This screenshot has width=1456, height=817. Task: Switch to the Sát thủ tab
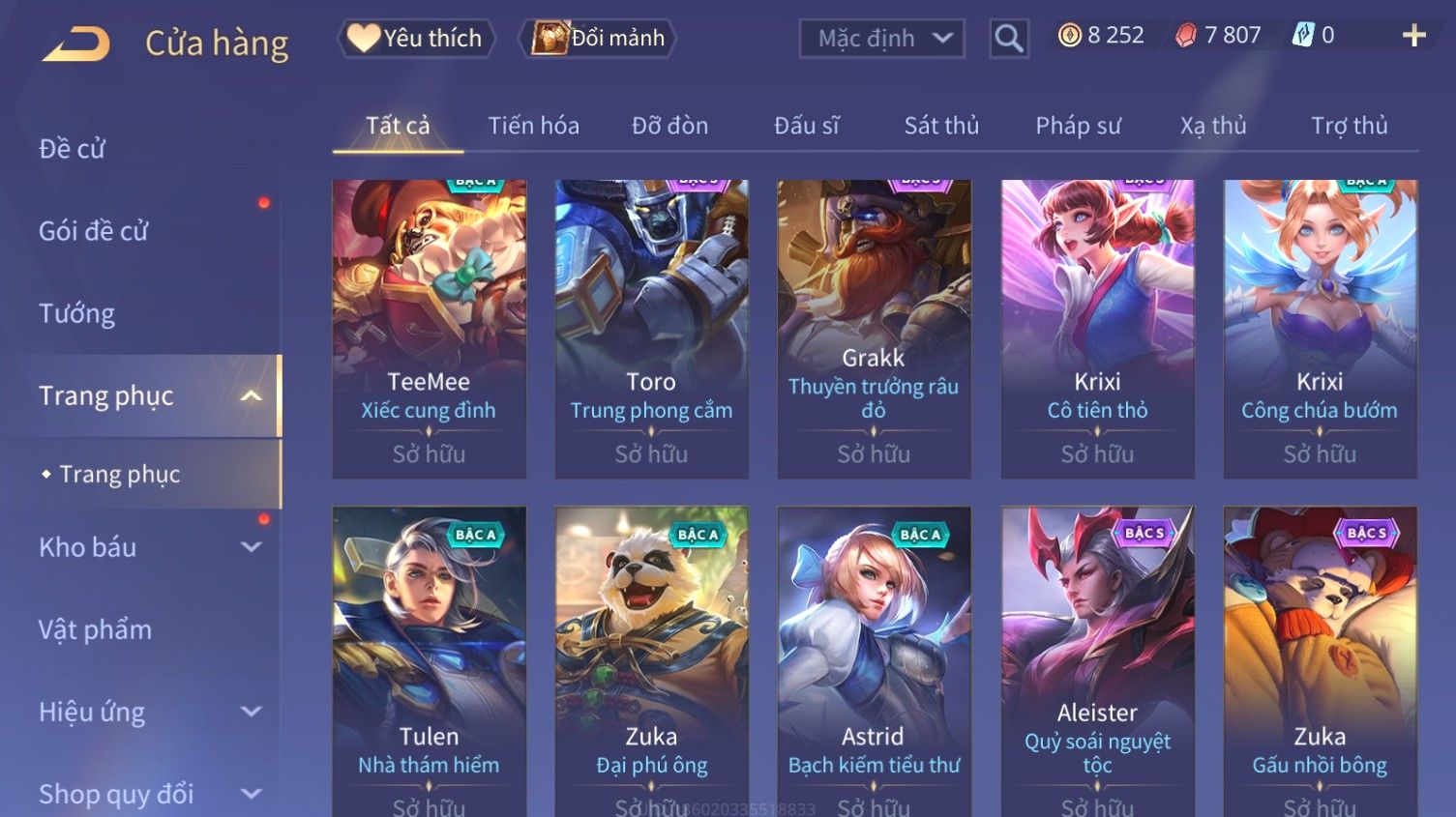941,126
